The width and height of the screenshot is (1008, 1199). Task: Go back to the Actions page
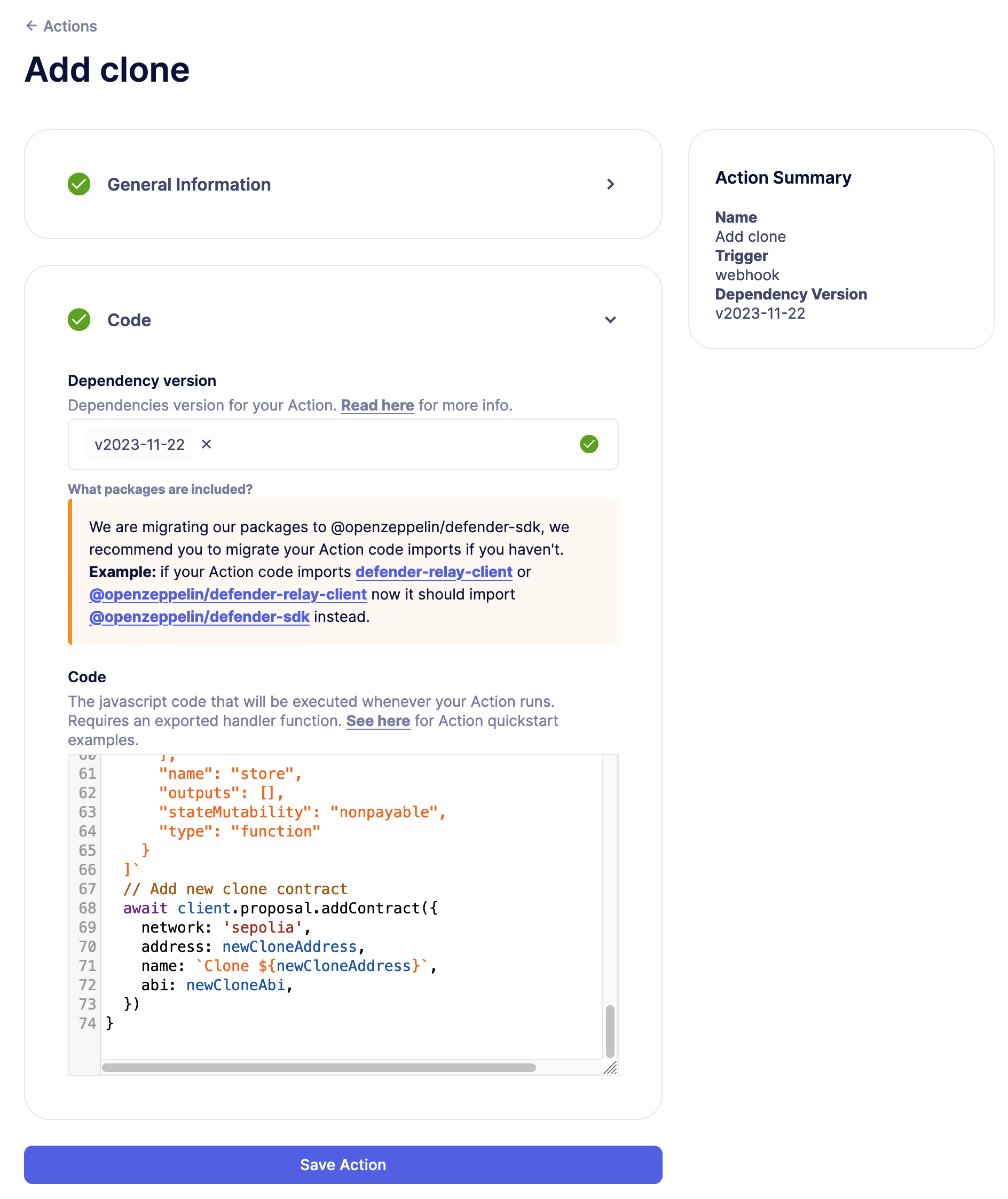(x=70, y=26)
